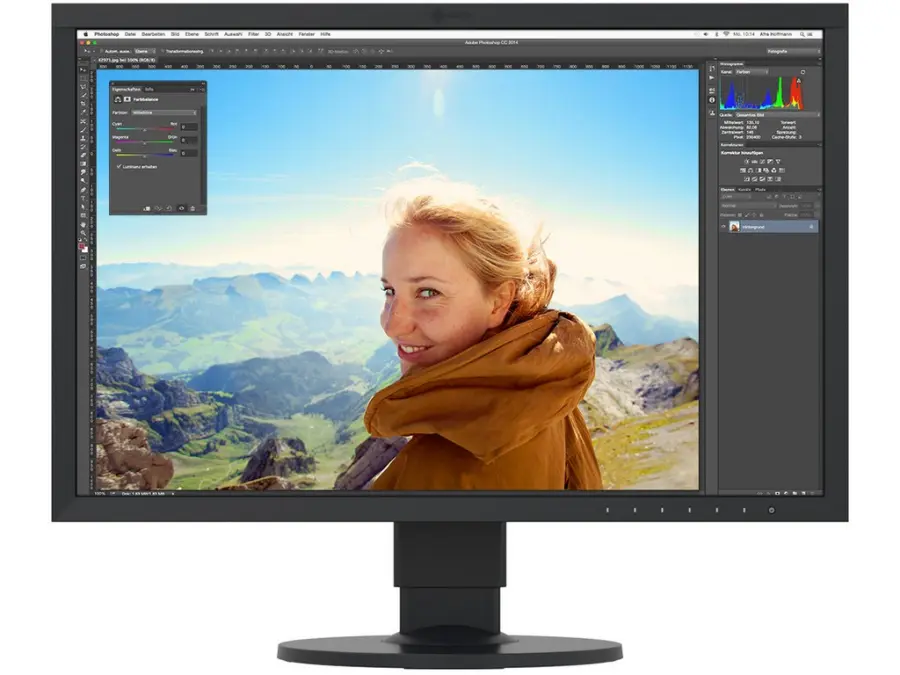Click the clip-to-layer icon in Eigenschaften panel
Viewport: 900px width, 675px height.
point(147,208)
